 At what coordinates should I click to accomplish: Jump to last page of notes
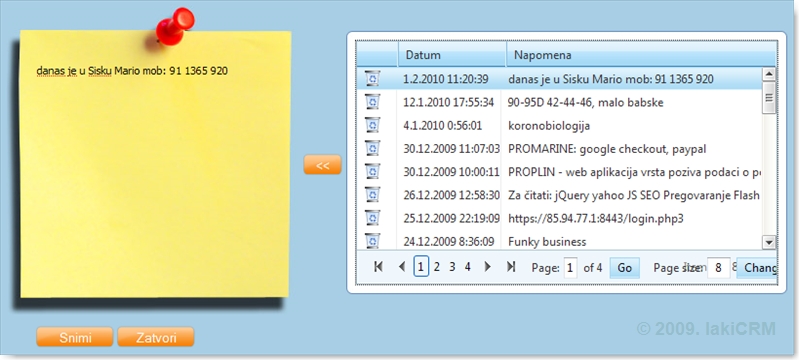[x=511, y=267]
